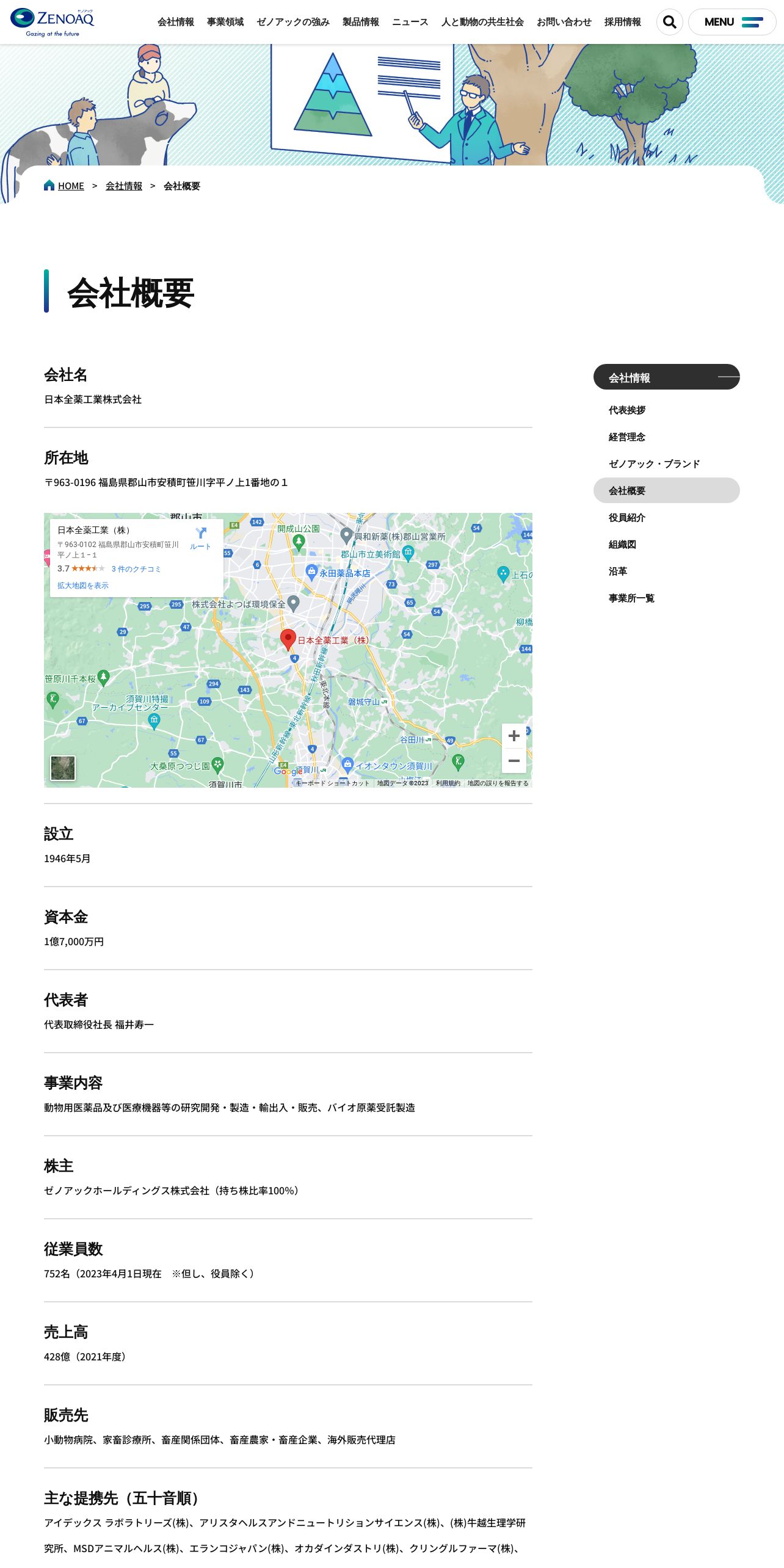784x1568 pixels.
Task: Click the home icon in breadcrumb
Action: coord(49,185)
